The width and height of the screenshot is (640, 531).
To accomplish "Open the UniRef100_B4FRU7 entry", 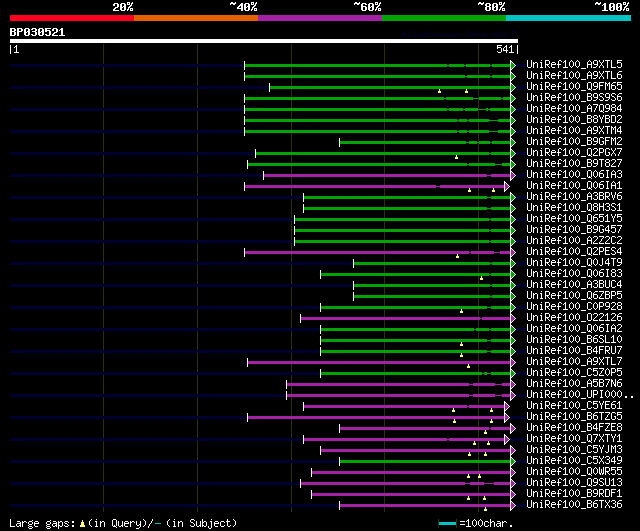I will tap(574, 351).
